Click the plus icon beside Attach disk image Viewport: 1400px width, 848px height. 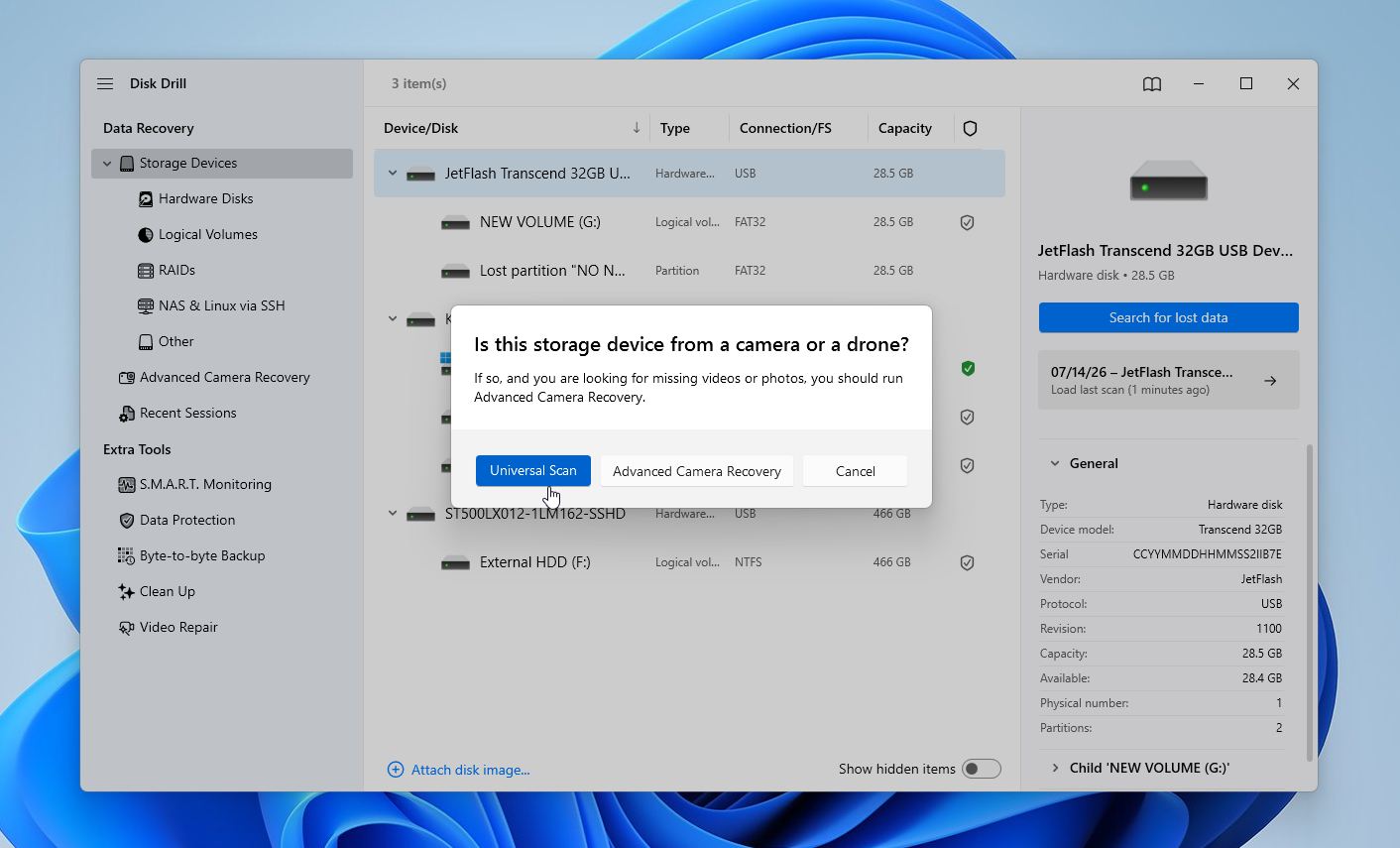point(396,770)
